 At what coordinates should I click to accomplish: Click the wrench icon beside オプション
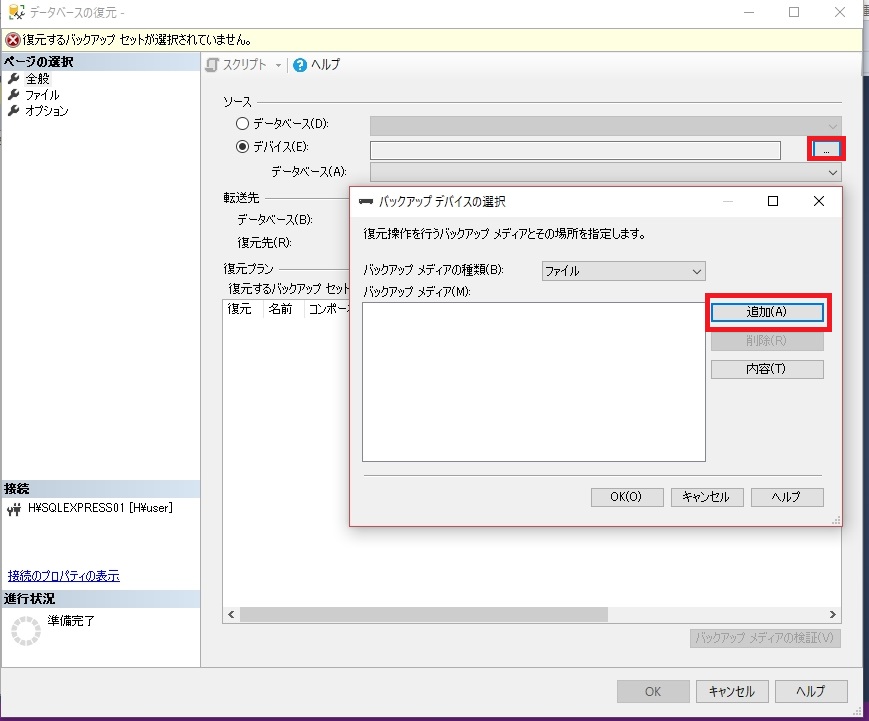pyautogui.click(x=14, y=110)
